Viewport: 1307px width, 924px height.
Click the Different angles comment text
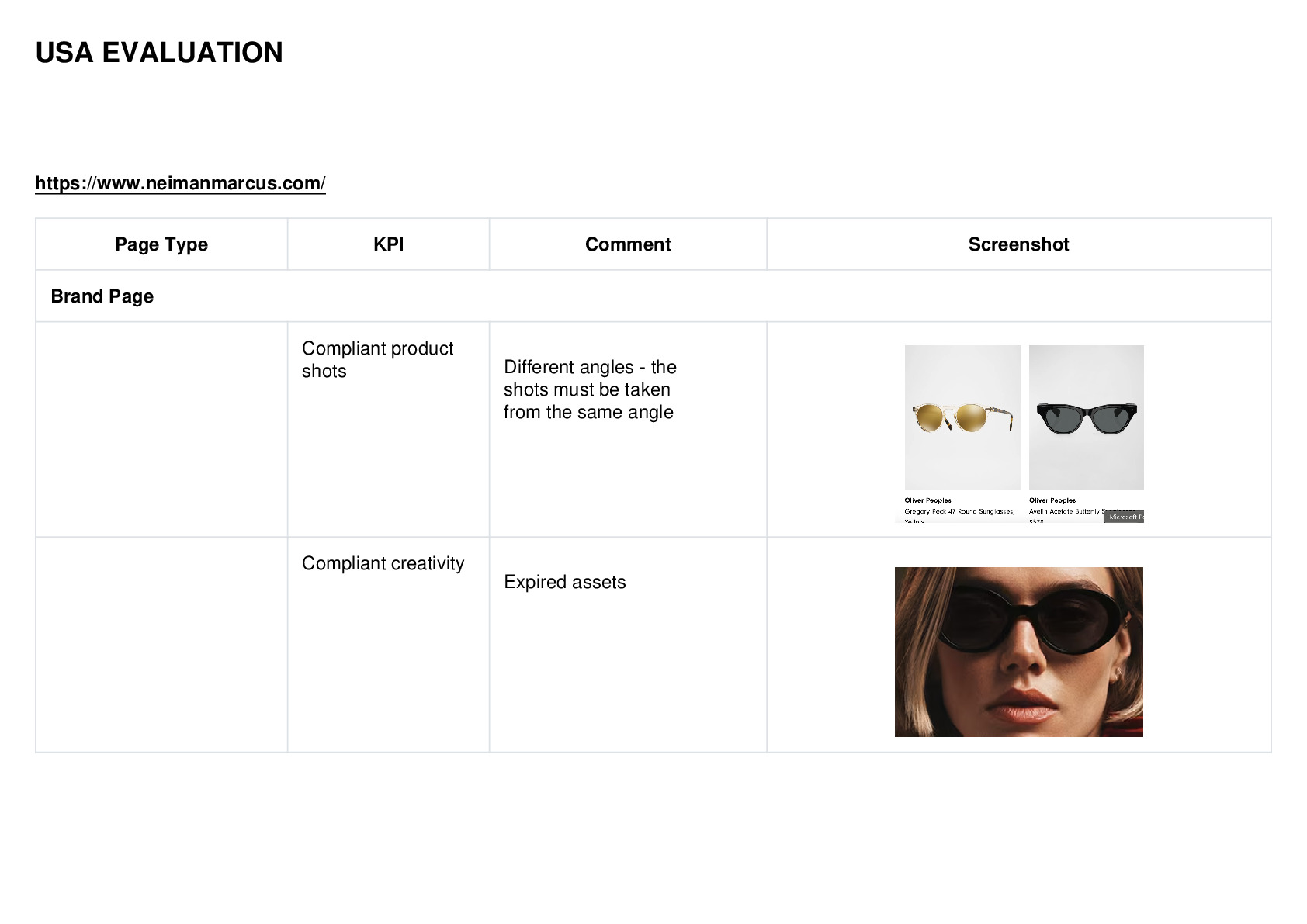(x=590, y=389)
